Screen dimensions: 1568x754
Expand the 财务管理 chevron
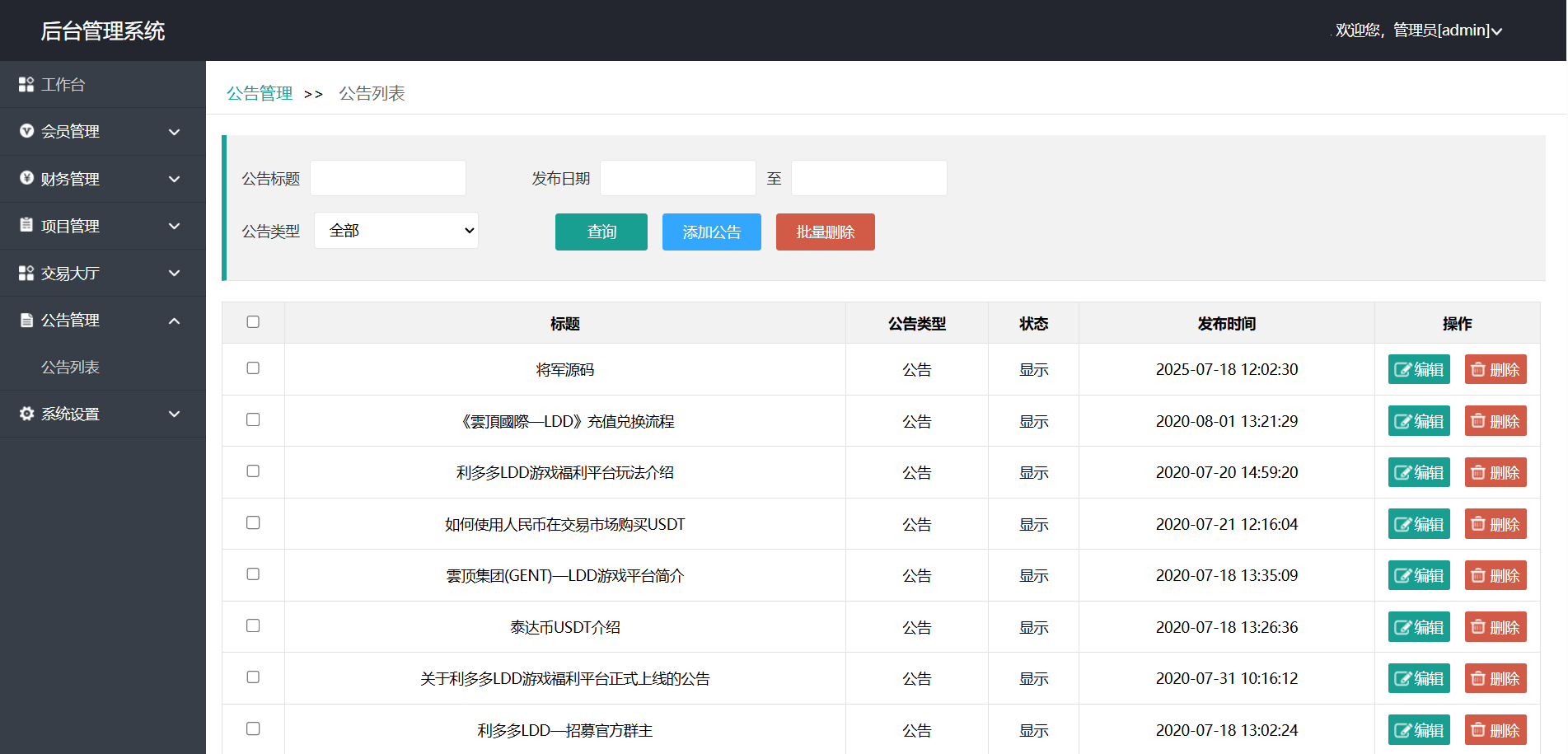coord(175,179)
